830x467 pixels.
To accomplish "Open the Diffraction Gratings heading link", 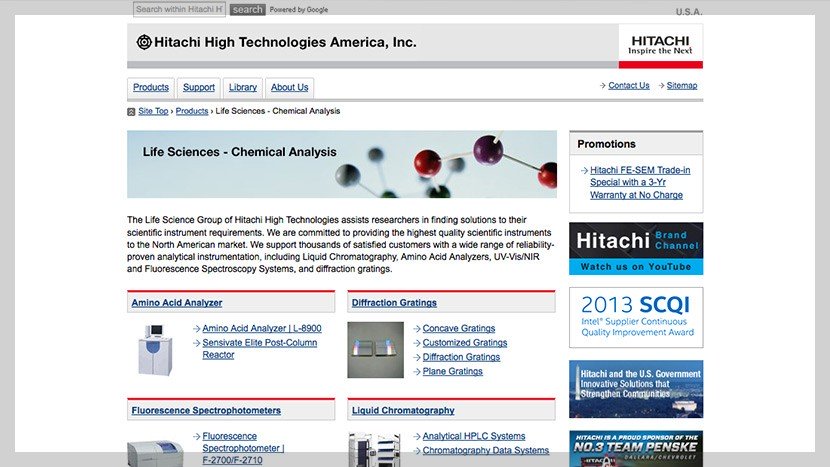I will click(394, 303).
